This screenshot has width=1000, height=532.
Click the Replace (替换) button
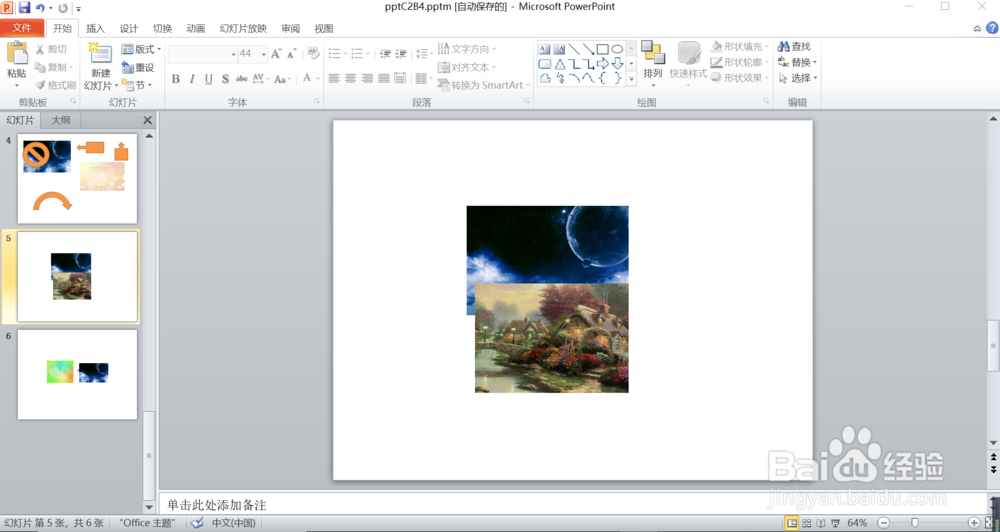pos(797,62)
